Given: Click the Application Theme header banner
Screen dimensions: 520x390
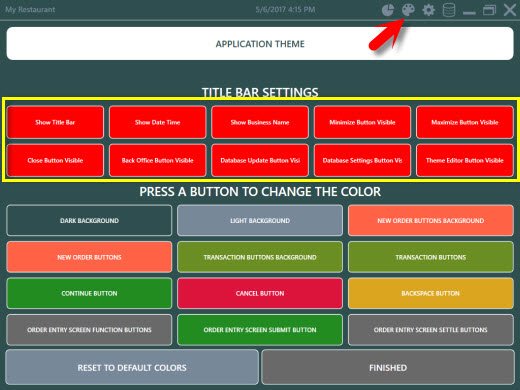Looking at the screenshot, I should [x=260, y=44].
